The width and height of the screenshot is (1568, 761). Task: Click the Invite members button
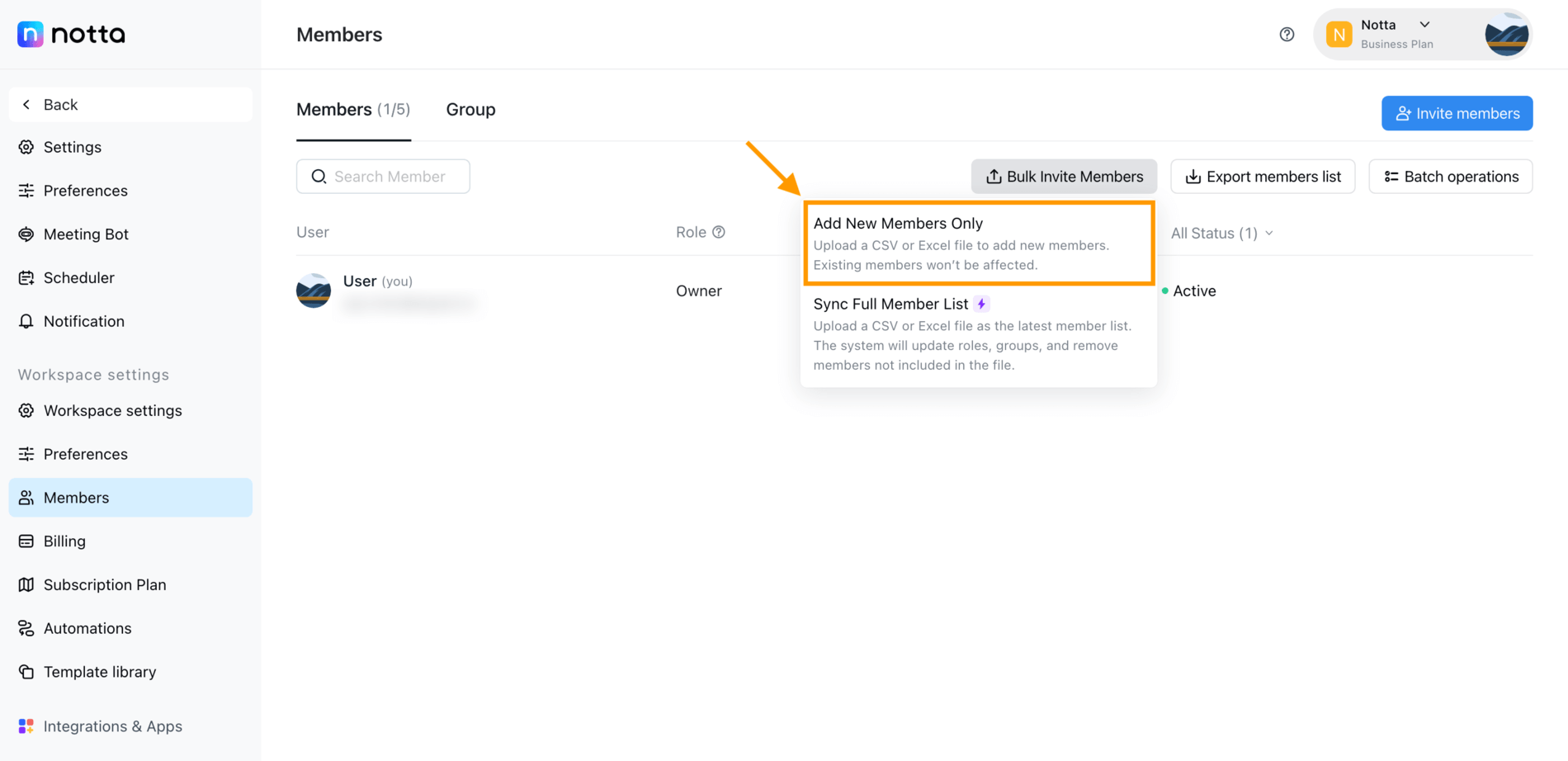click(1457, 113)
